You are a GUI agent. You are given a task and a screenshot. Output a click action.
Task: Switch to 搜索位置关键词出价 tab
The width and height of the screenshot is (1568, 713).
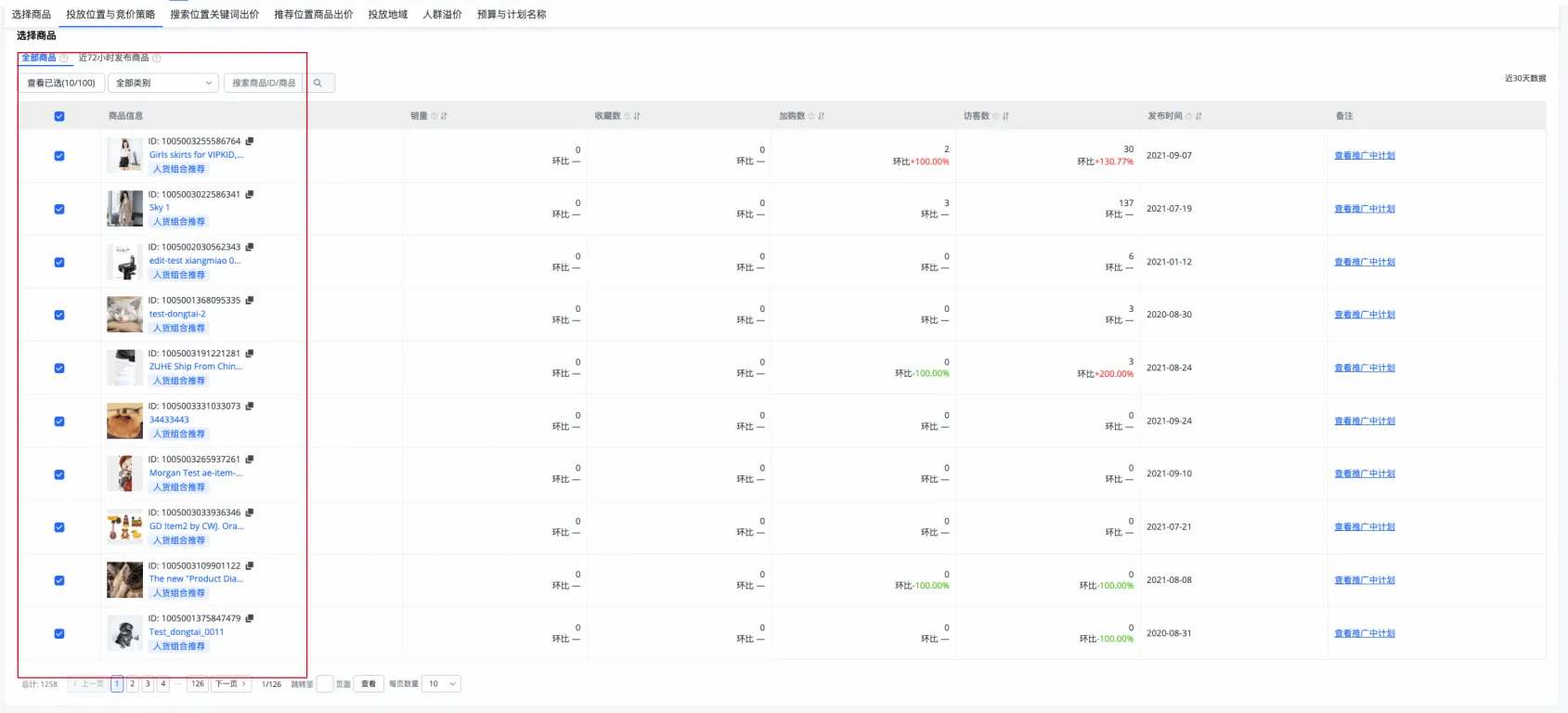(214, 15)
